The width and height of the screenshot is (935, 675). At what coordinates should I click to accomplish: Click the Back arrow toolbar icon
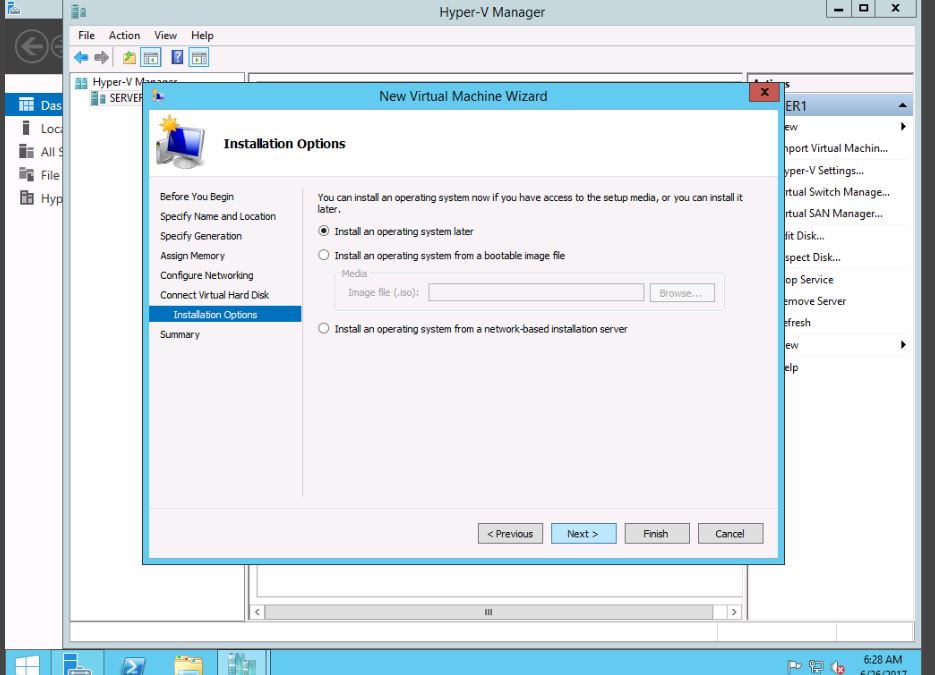click(81, 58)
